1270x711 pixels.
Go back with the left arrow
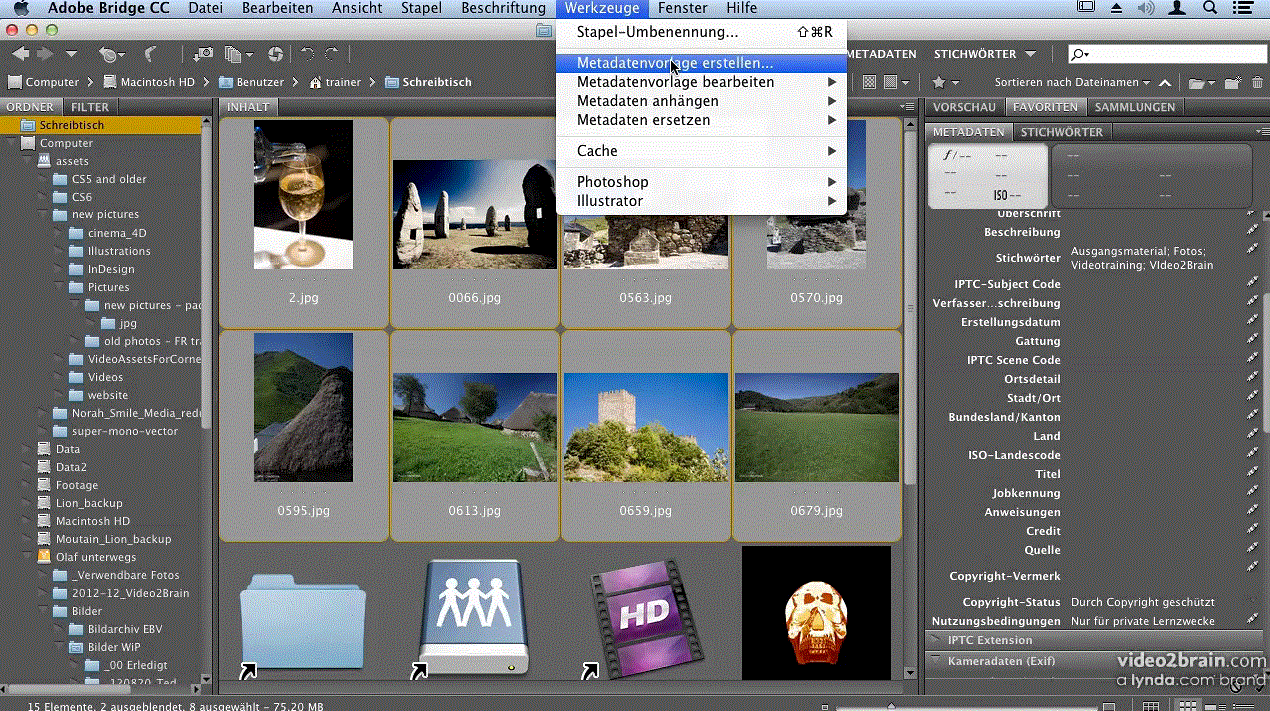pyautogui.click(x=21, y=54)
